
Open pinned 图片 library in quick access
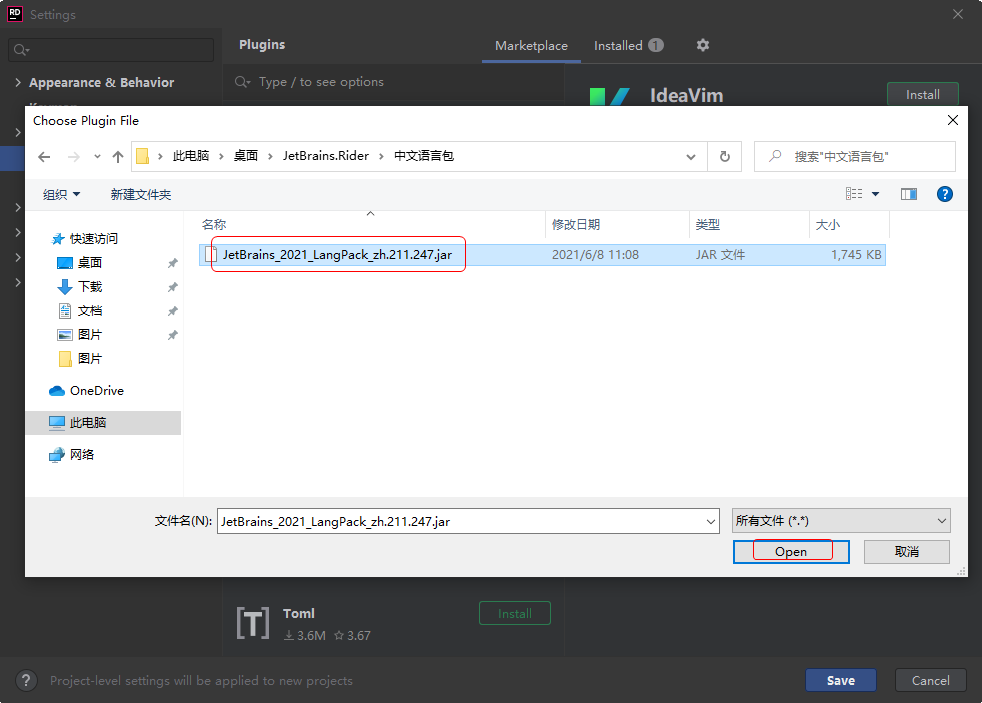coord(90,334)
